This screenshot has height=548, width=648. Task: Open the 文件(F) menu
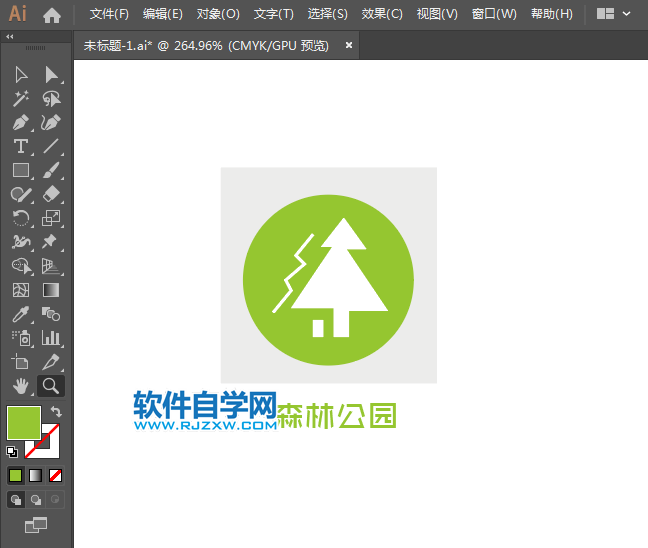point(109,14)
